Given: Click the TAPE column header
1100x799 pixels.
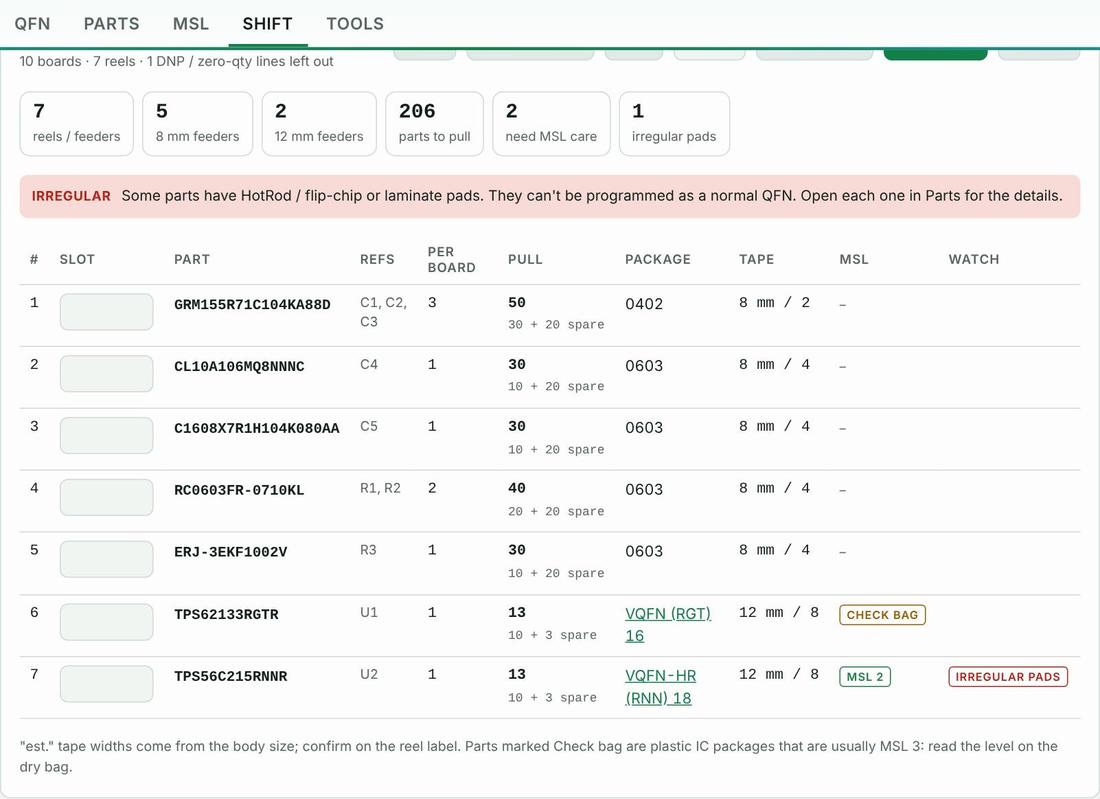Looking at the screenshot, I should [x=756, y=259].
